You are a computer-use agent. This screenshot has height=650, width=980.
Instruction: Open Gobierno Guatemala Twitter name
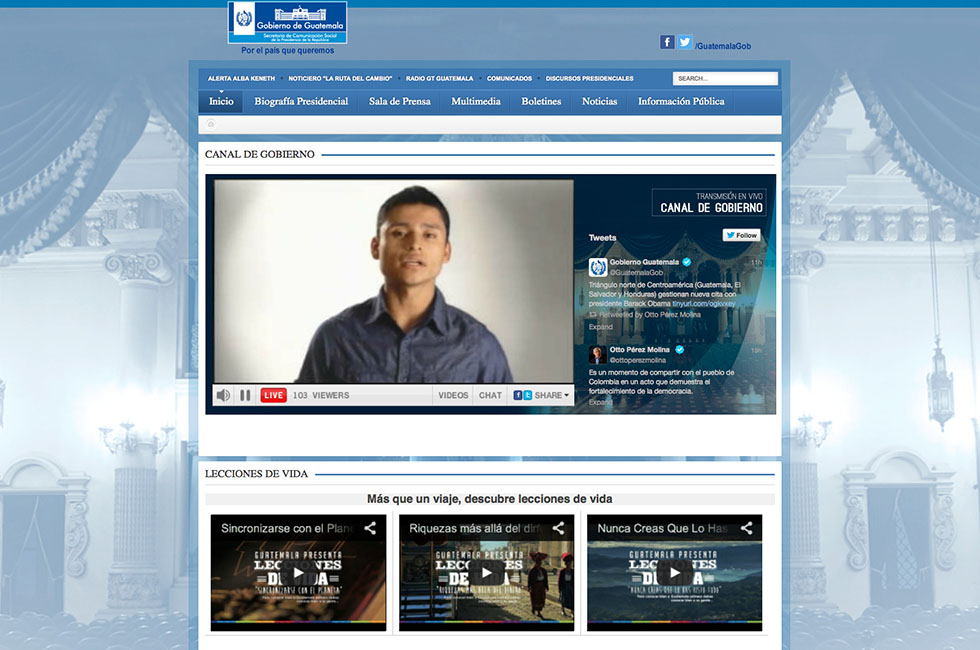pos(644,262)
